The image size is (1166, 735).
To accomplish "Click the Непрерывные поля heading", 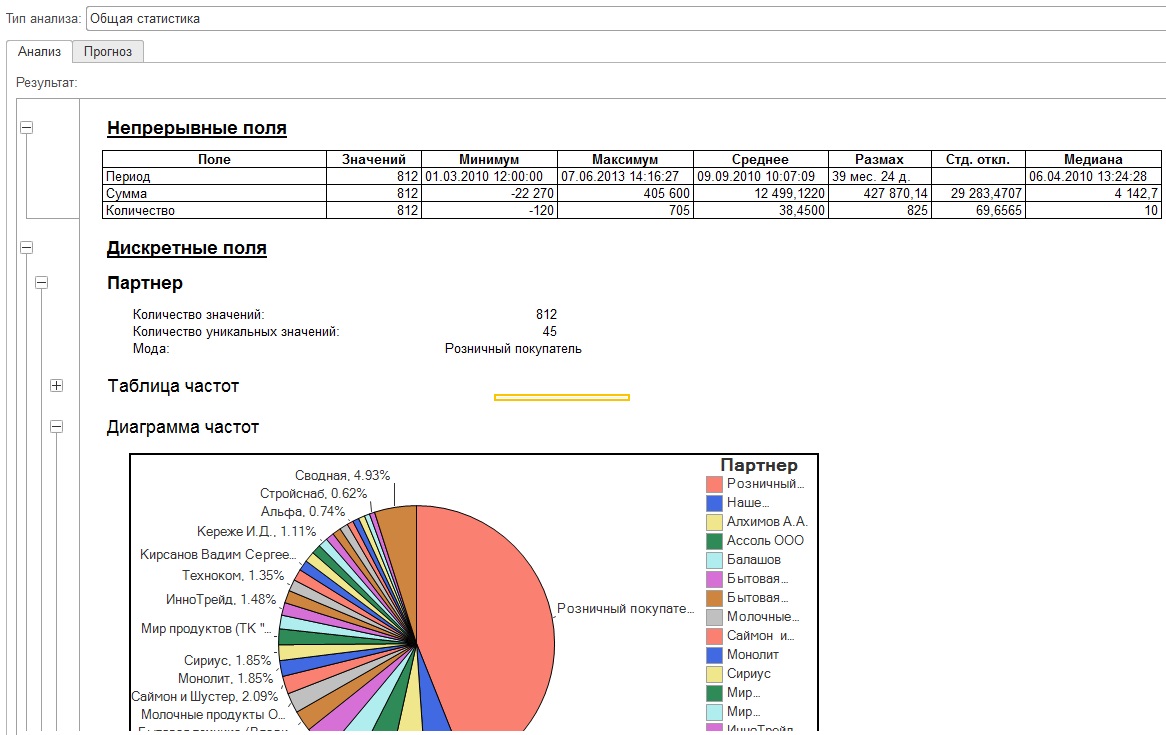I will (197, 128).
